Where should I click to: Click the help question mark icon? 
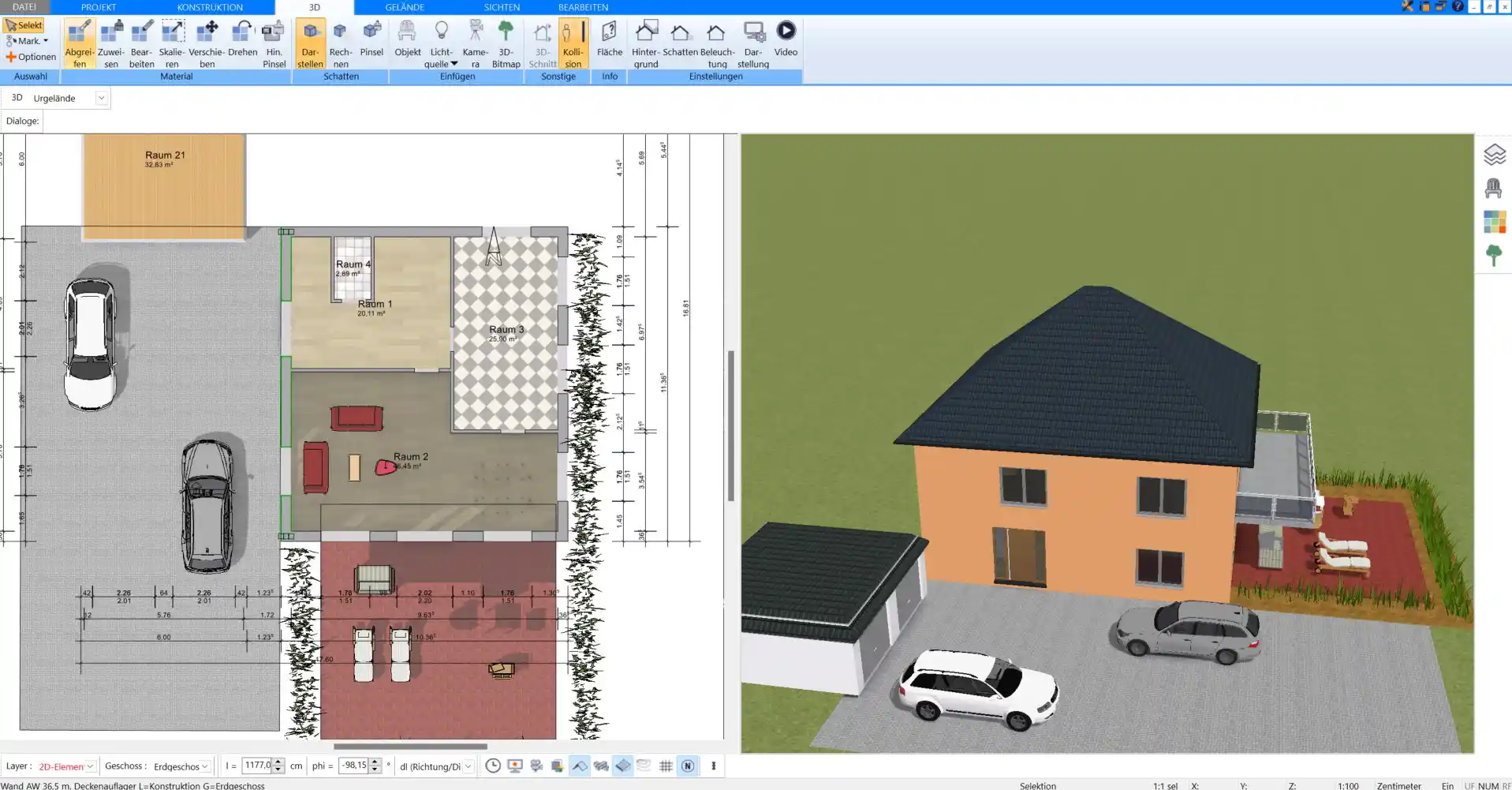(x=1458, y=6)
